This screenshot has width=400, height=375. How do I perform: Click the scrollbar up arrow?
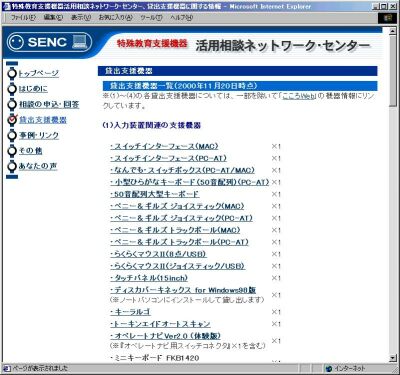393,30
